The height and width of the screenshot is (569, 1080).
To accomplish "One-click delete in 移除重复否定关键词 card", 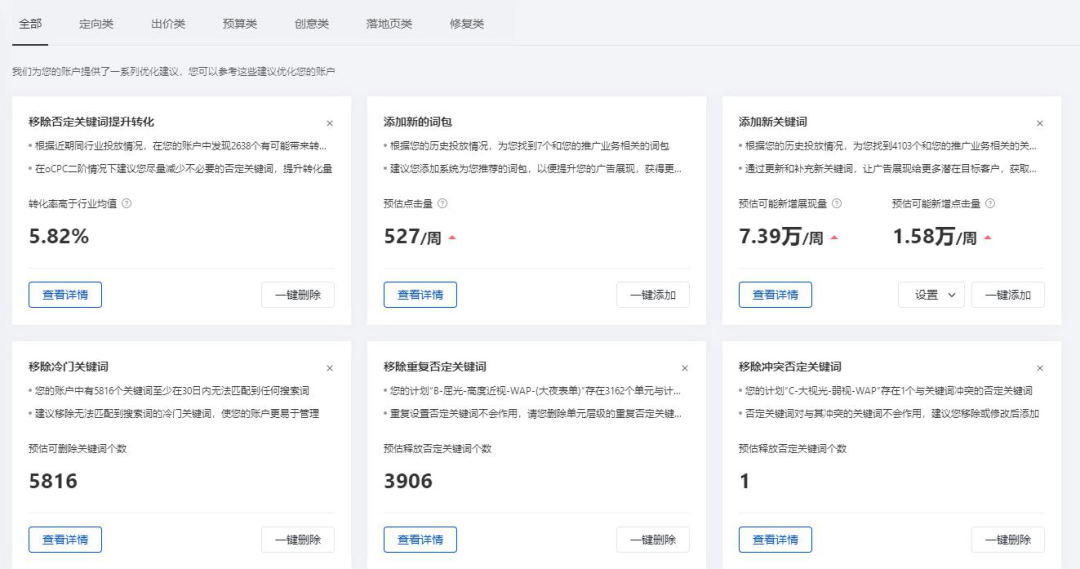I will 653,539.
